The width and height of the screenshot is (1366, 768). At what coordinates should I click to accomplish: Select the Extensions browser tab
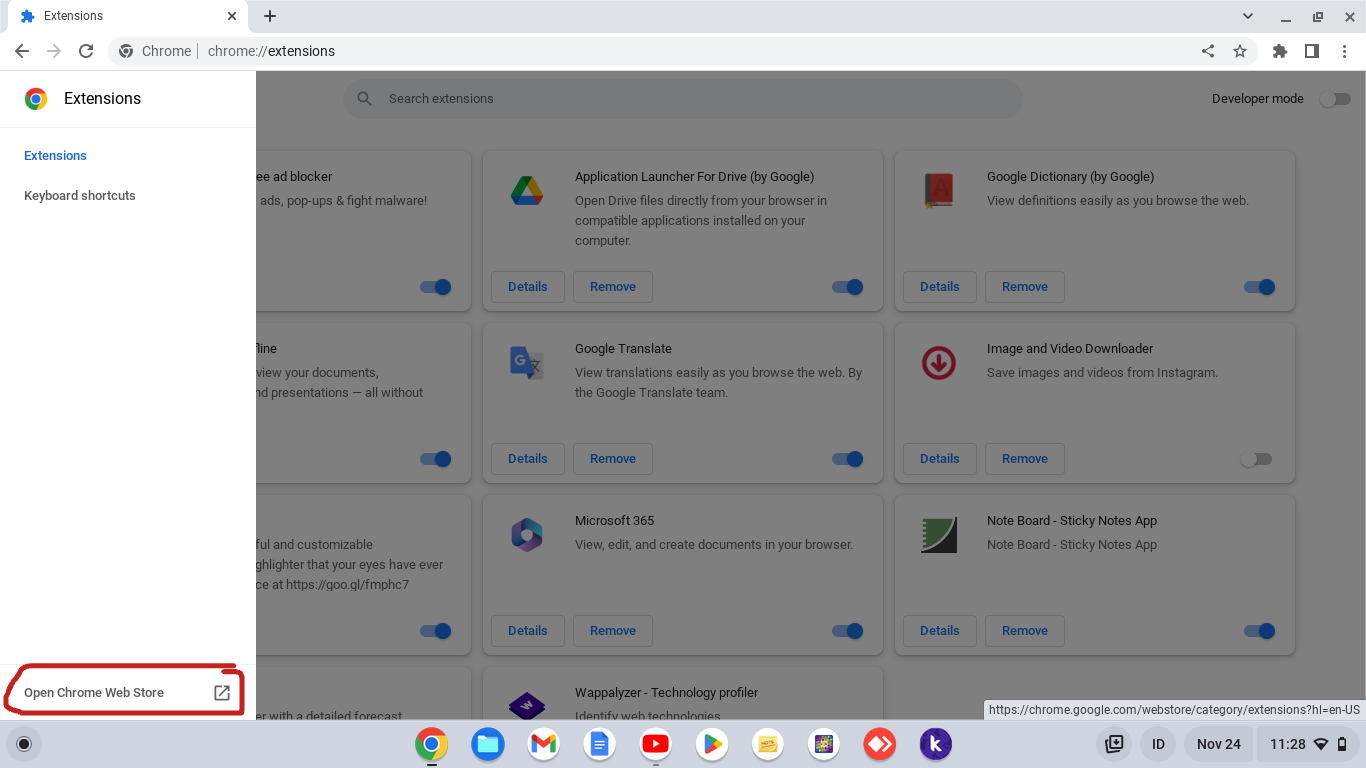[127, 17]
